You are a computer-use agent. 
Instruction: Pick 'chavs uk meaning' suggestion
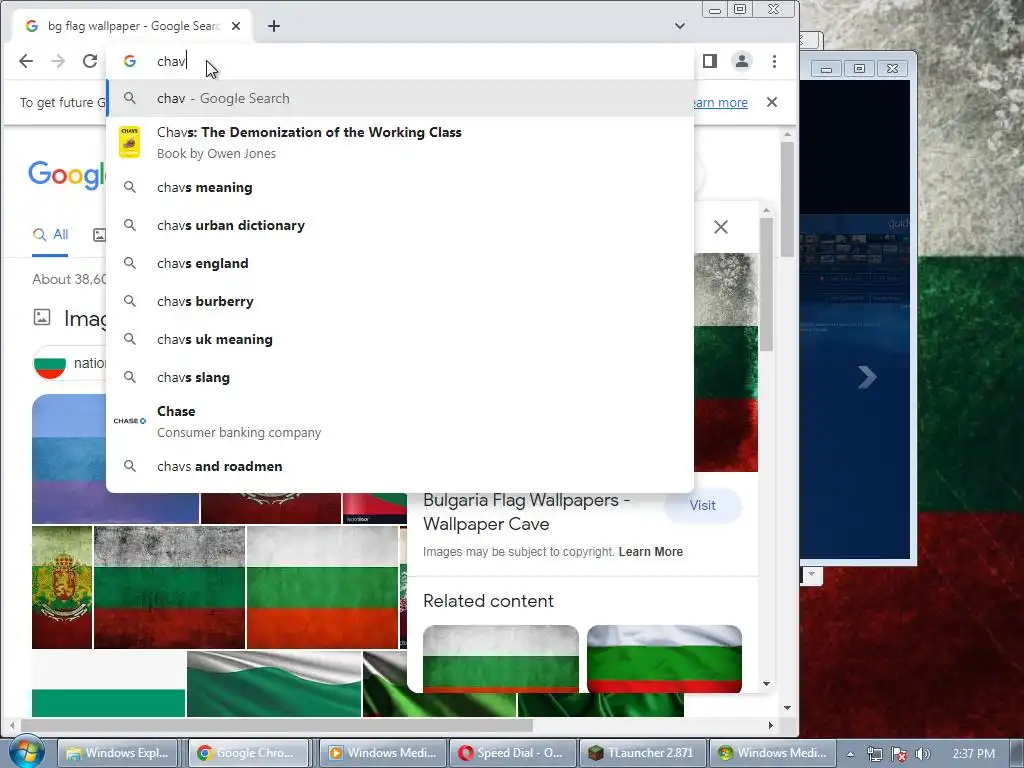(x=400, y=339)
